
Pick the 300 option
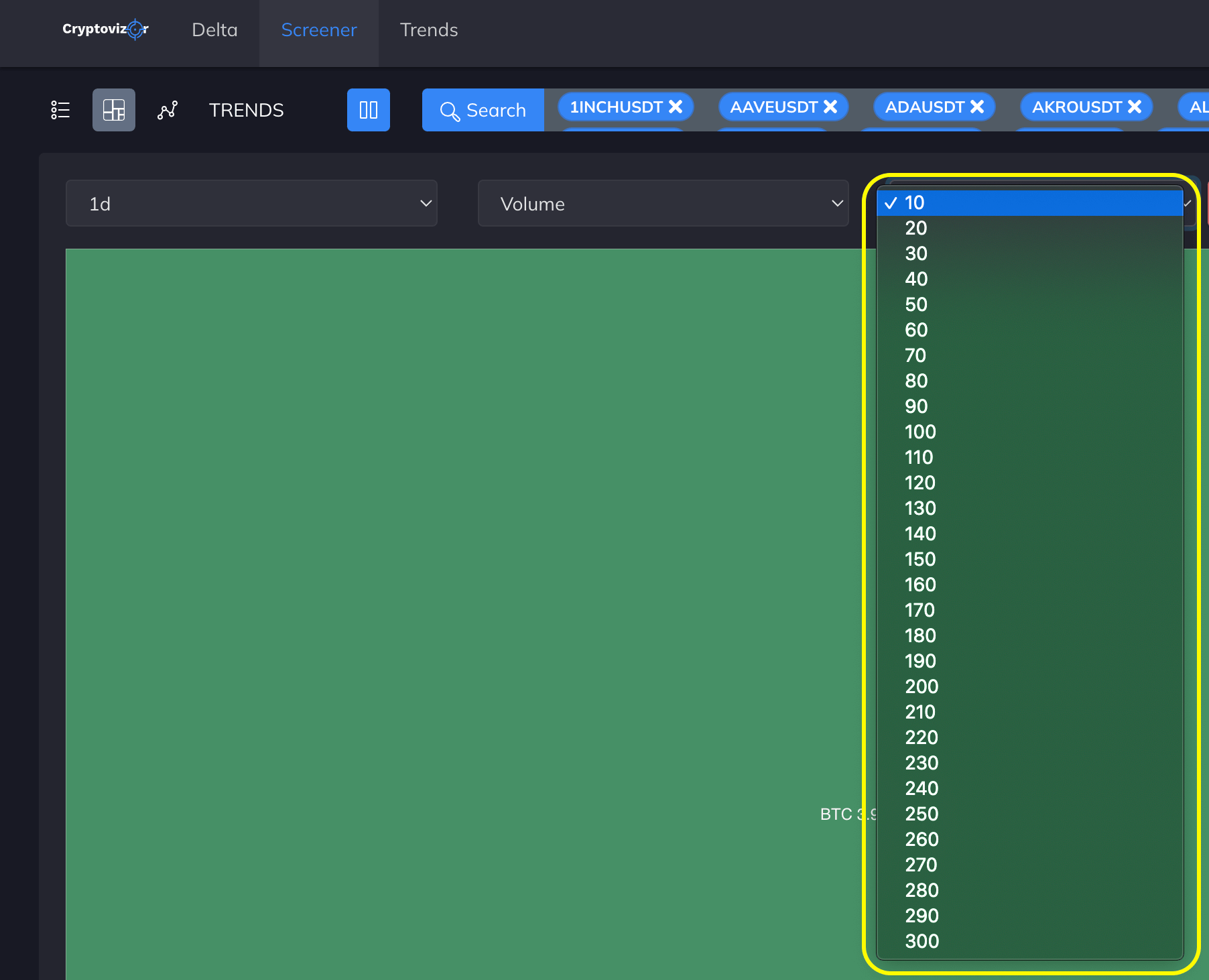coord(1029,941)
